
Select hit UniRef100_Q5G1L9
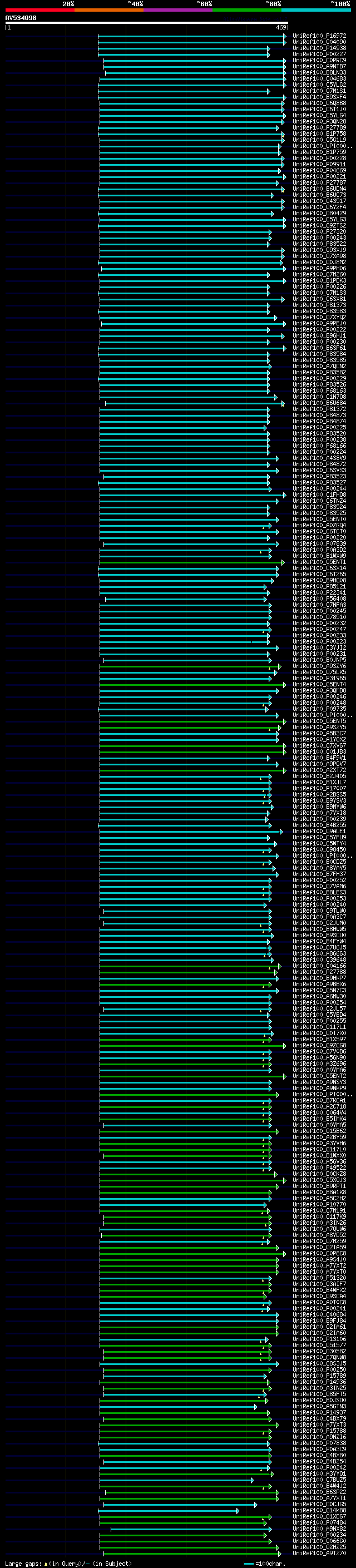click(319, 140)
